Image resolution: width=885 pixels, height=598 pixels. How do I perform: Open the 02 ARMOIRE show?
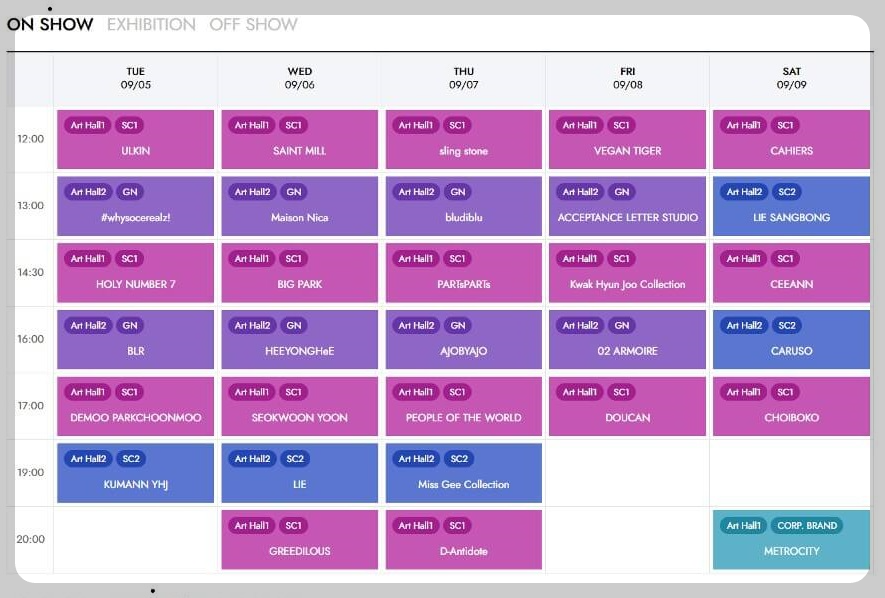click(x=628, y=340)
